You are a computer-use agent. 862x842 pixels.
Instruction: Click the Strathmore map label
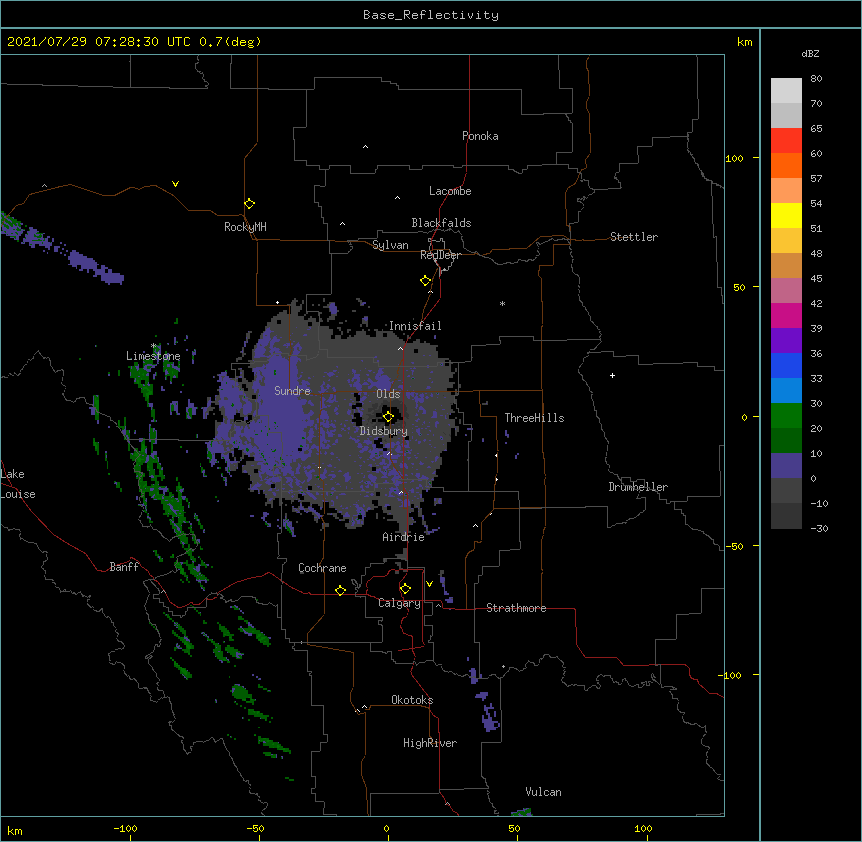coord(516,608)
